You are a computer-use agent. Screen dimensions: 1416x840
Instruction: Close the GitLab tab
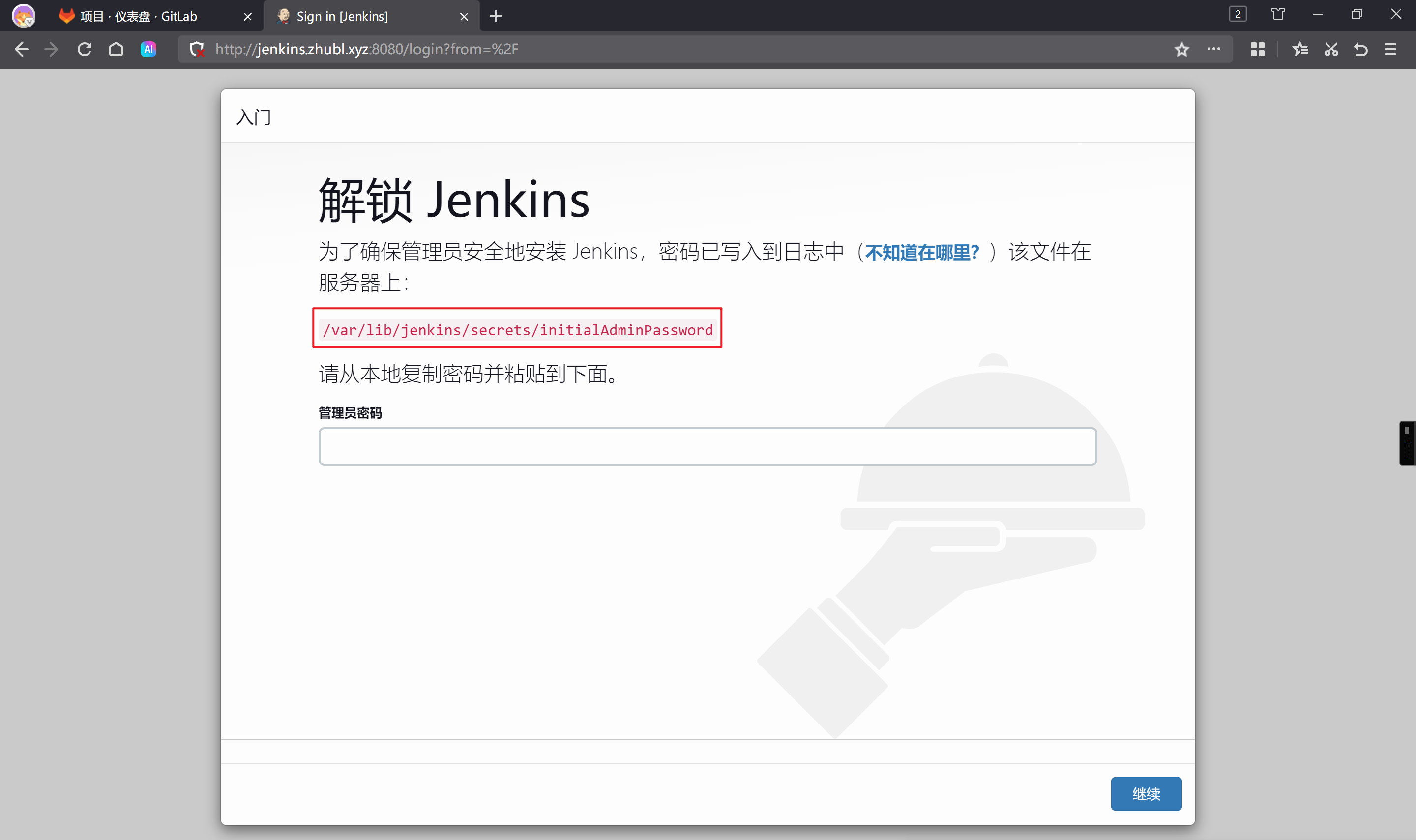(247, 16)
